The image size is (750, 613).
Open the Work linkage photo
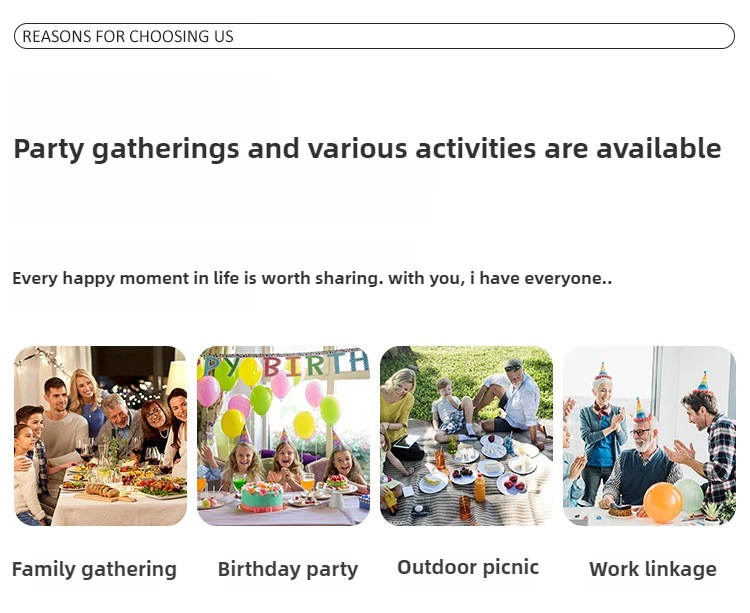(x=649, y=436)
